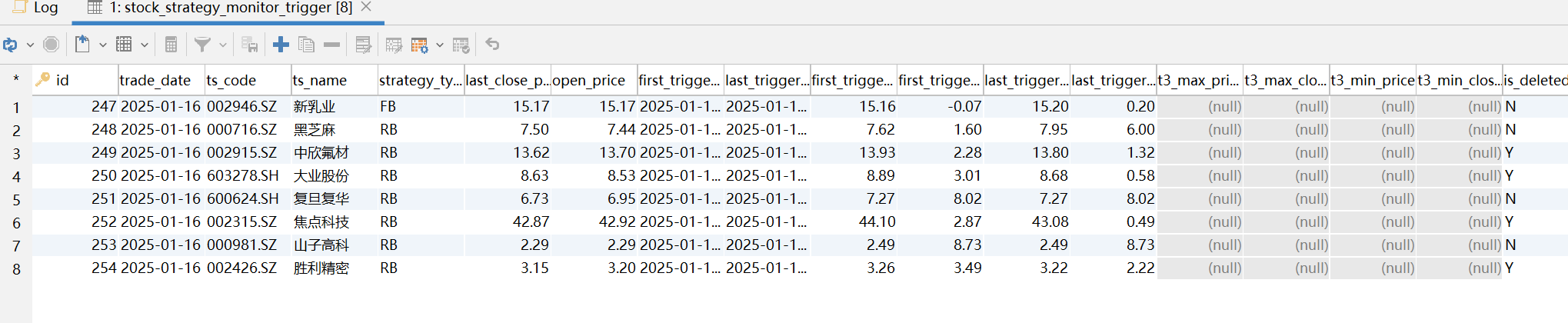Click the refresh data icon
Image resolution: width=1568 pixels, height=323 pixels.
coord(10,45)
